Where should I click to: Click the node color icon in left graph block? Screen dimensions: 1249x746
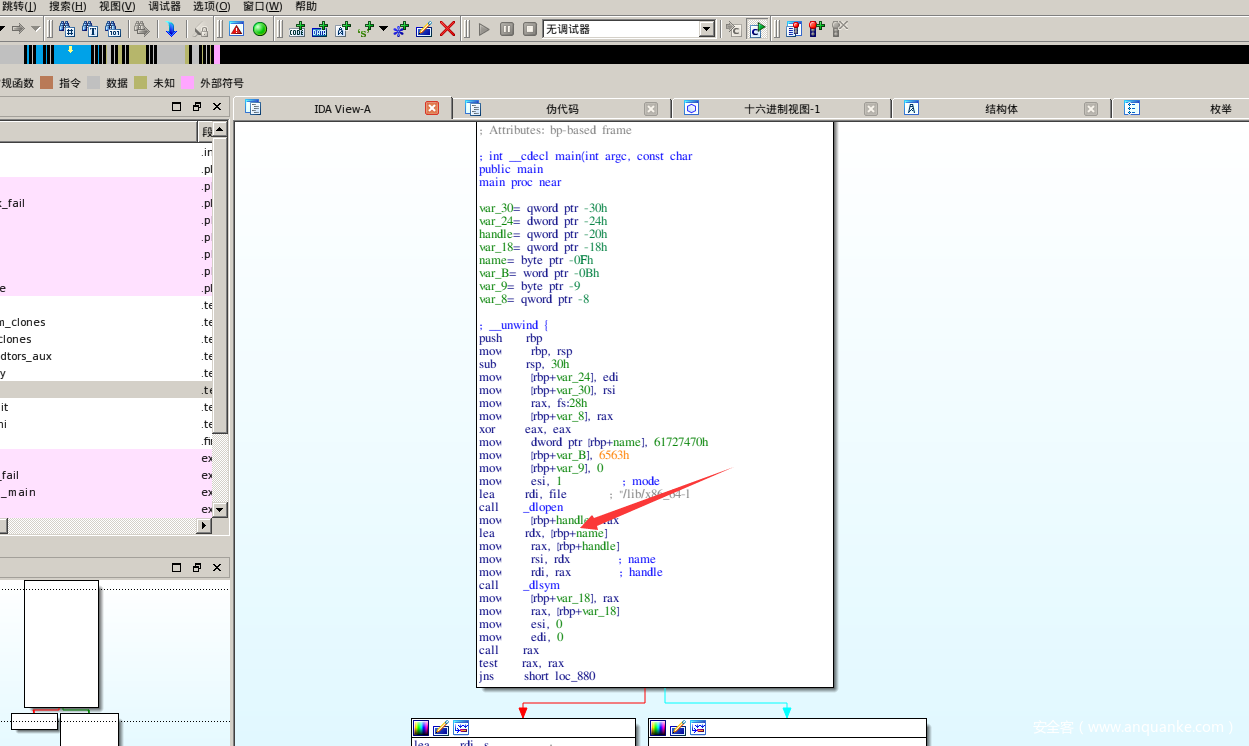click(x=421, y=728)
